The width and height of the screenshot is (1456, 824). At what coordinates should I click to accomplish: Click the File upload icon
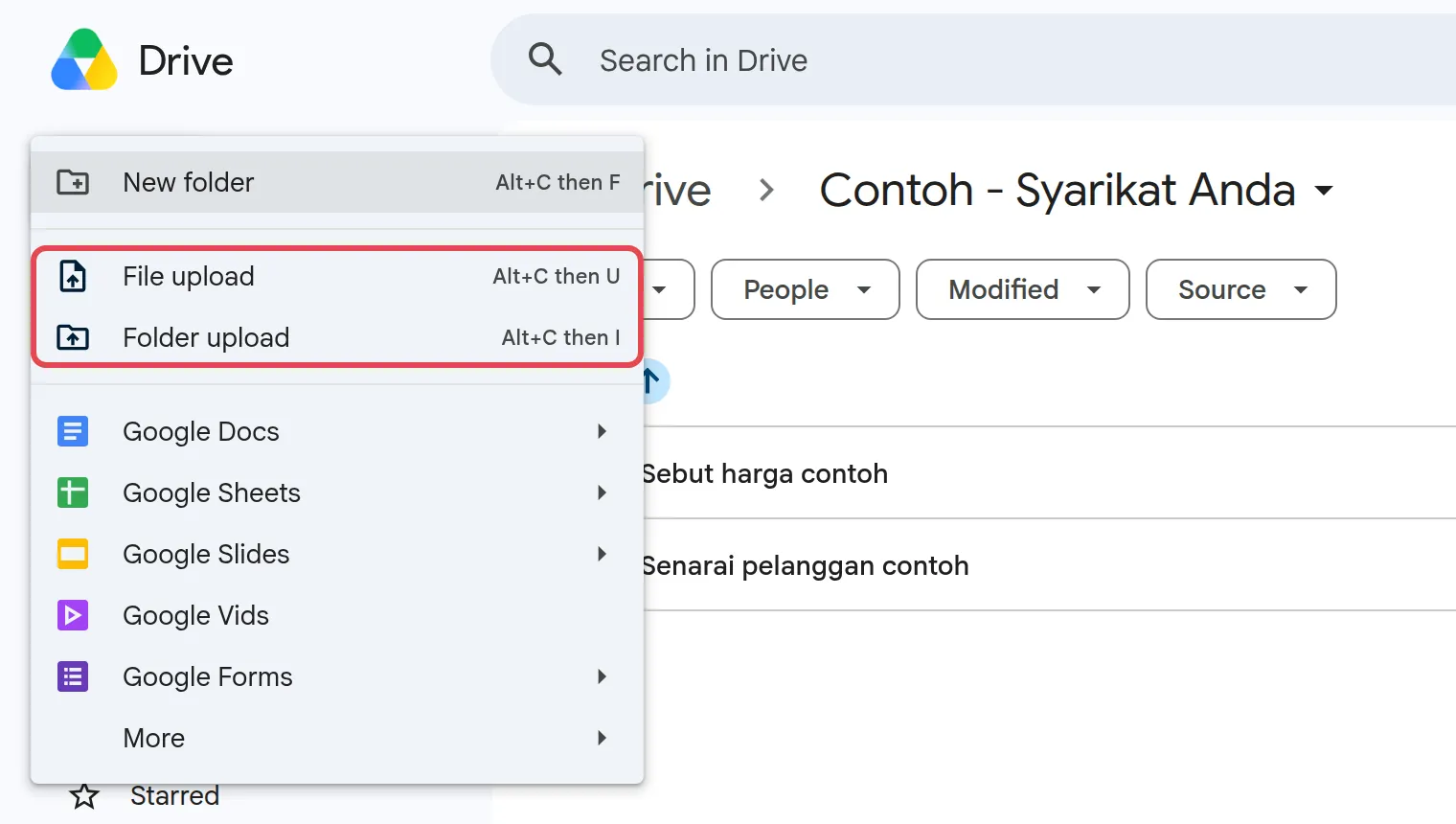pyautogui.click(x=73, y=276)
